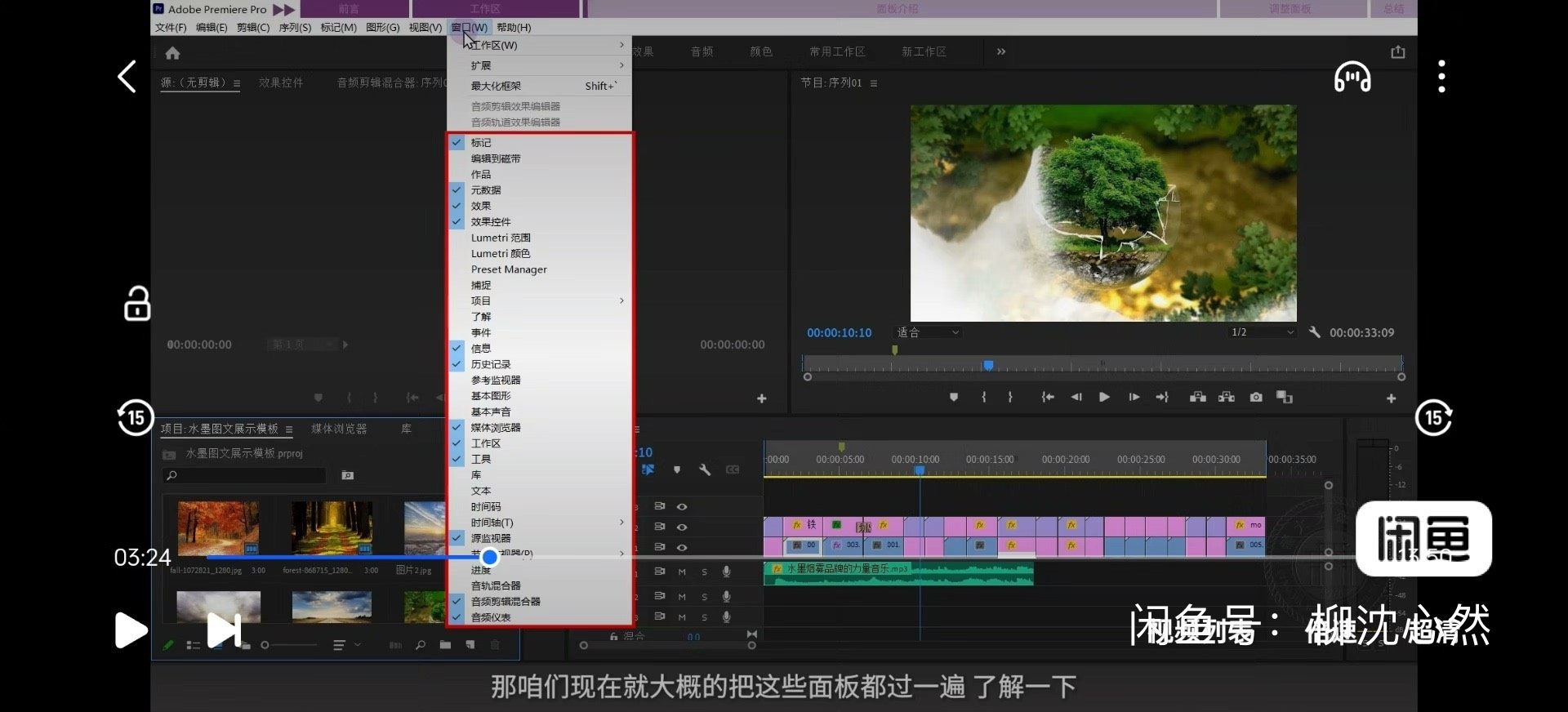Select Lumetri 颜色 from the window menu
The image size is (1568, 712).
[x=501, y=254]
